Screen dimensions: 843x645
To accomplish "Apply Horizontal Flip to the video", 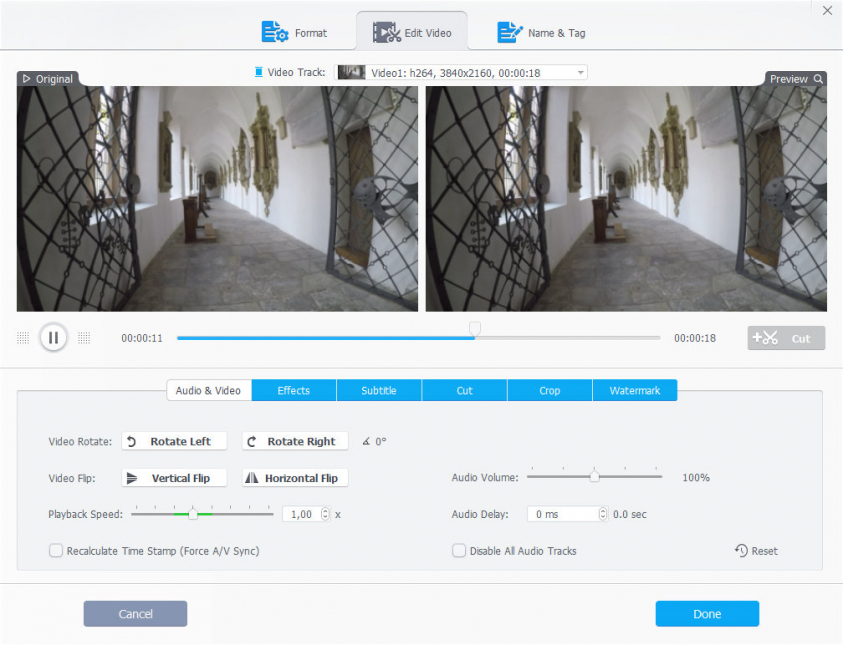I will pyautogui.click(x=295, y=478).
